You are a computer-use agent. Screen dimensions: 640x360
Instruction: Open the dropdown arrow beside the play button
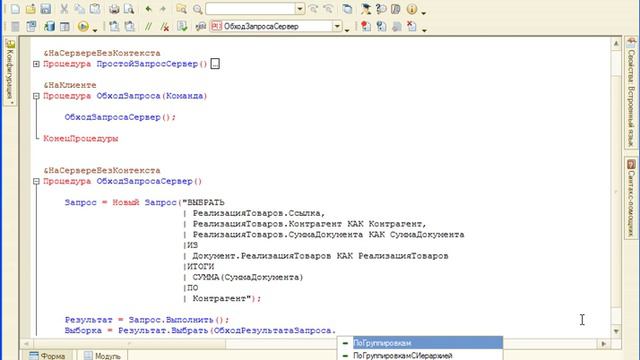tap(95, 30)
